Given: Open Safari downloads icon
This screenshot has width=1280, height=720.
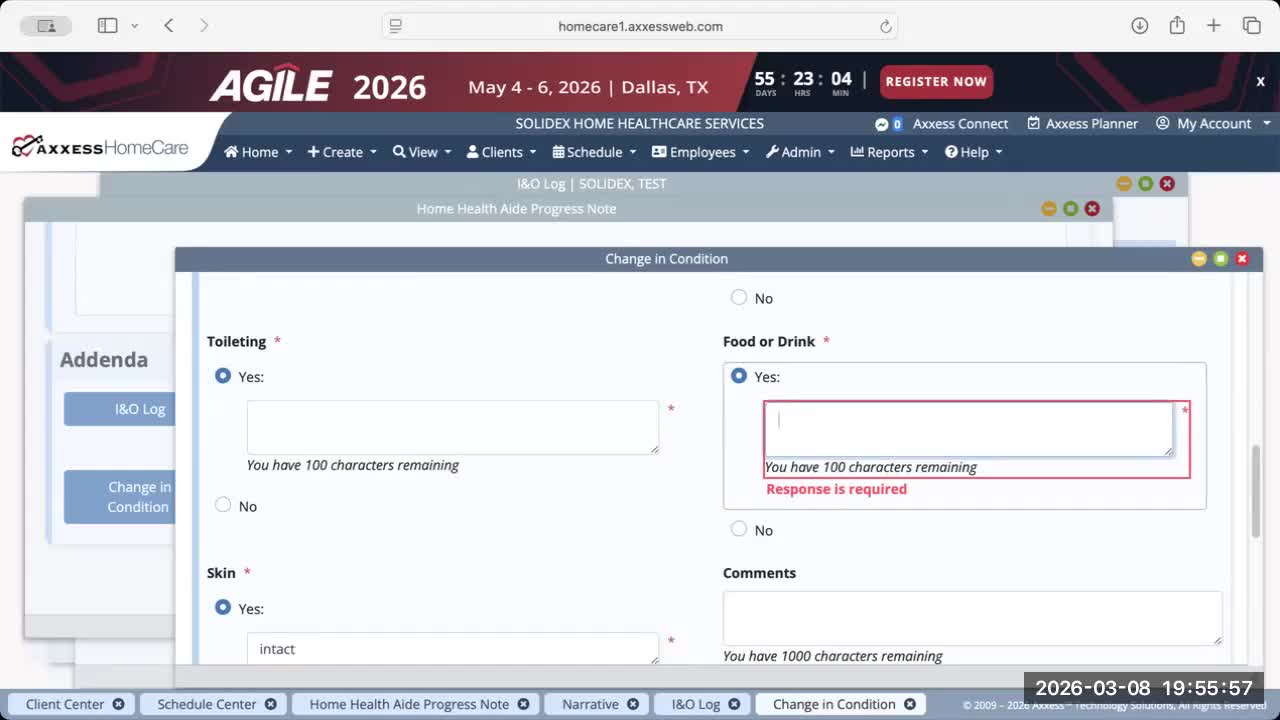Looking at the screenshot, I should [1139, 26].
